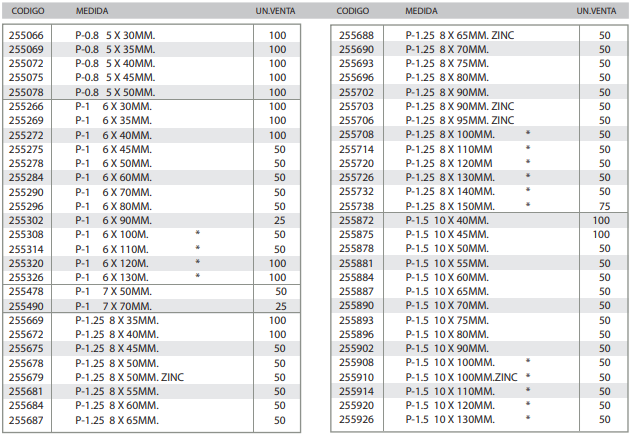
Task: Select the measure P-0.8 5 X 45MM.
Action: click(x=116, y=77)
